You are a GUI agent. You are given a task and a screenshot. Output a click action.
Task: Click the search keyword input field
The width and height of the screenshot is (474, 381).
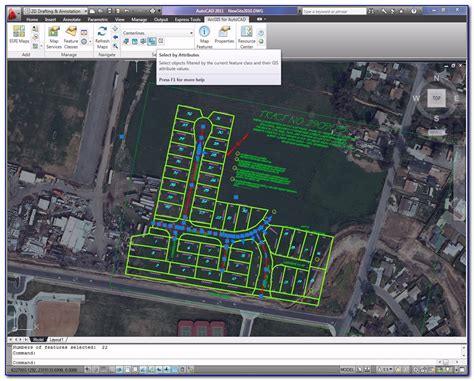coord(334,11)
